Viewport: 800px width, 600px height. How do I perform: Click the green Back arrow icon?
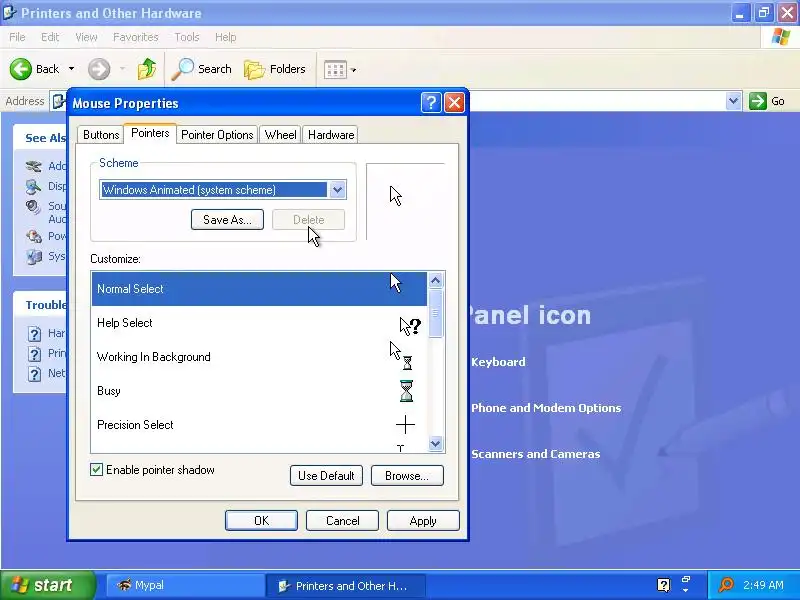[21, 69]
